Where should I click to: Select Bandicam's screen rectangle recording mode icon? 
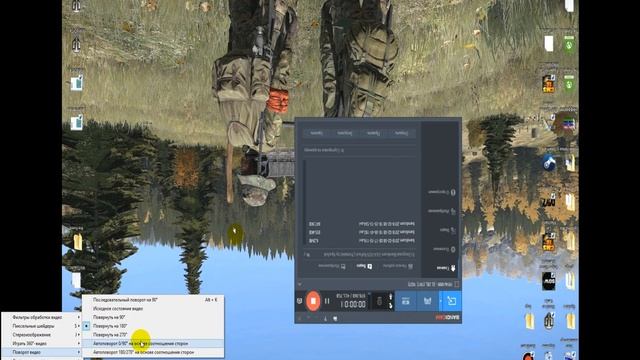(x=451, y=301)
